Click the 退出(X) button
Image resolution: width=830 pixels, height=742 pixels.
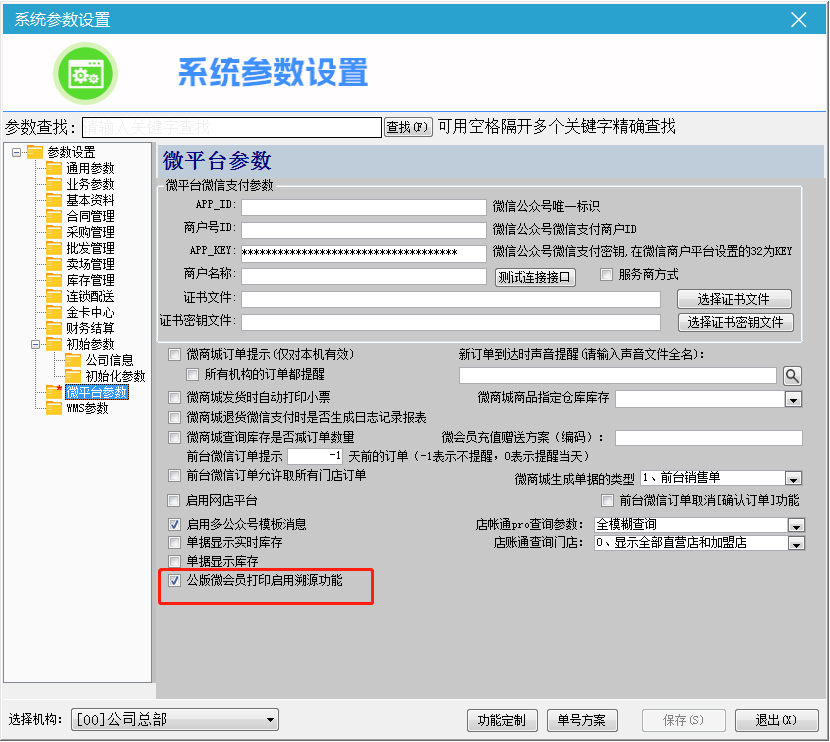pyautogui.click(x=776, y=720)
